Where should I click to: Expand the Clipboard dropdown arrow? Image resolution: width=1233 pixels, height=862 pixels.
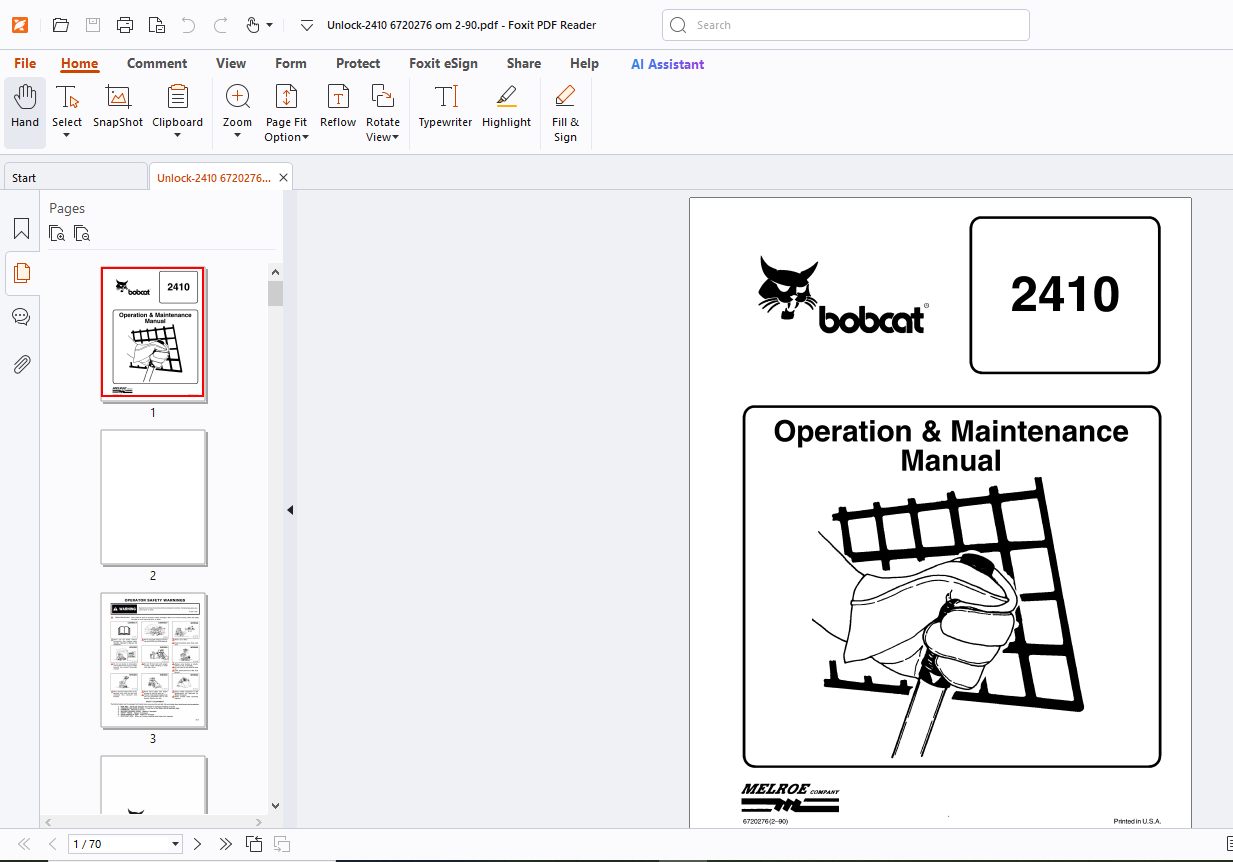[177, 135]
